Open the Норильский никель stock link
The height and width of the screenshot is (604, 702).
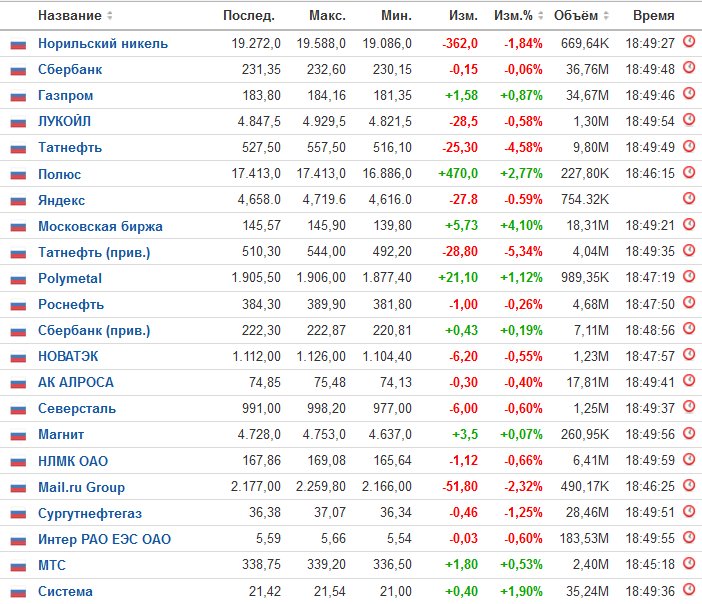click(103, 43)
